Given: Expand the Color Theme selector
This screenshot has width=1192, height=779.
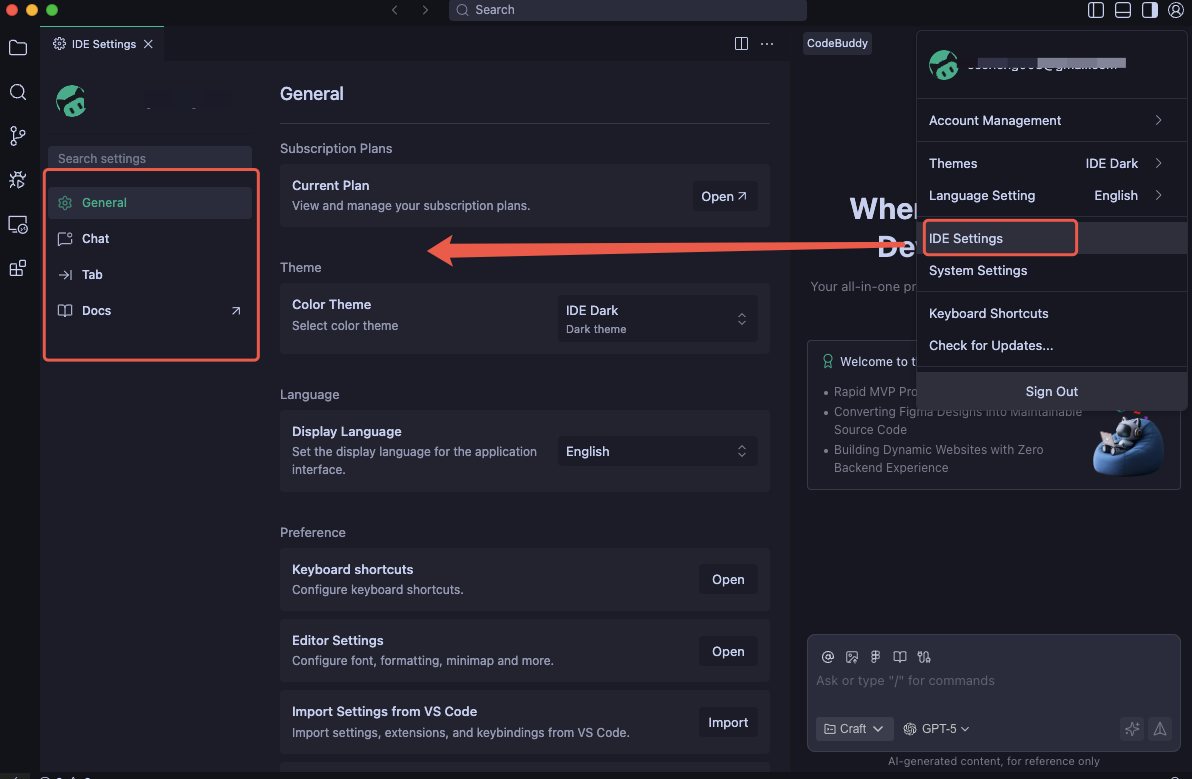Looking at the screenshot, I should (657, 318).
